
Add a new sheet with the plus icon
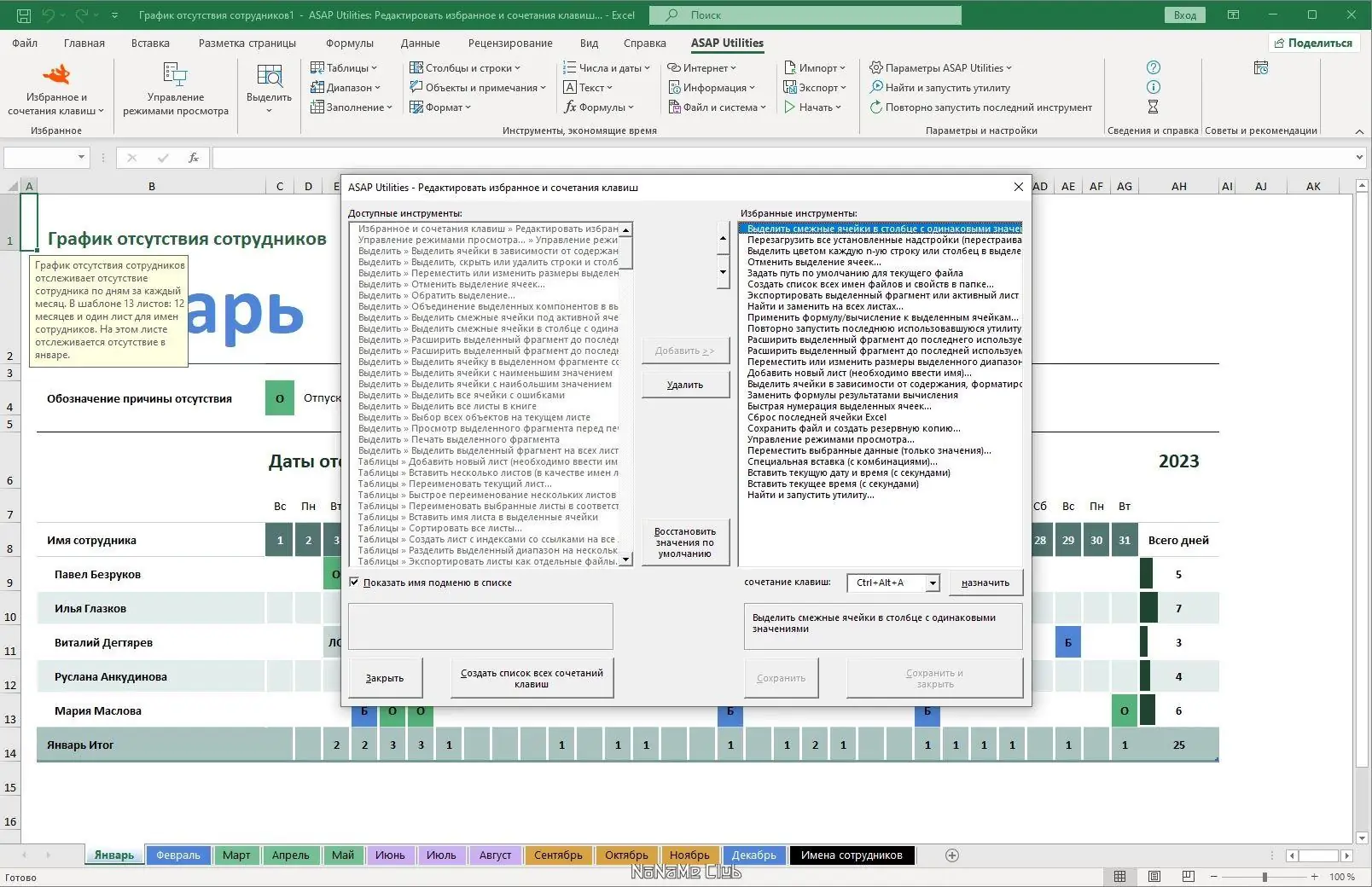point(952,855)
